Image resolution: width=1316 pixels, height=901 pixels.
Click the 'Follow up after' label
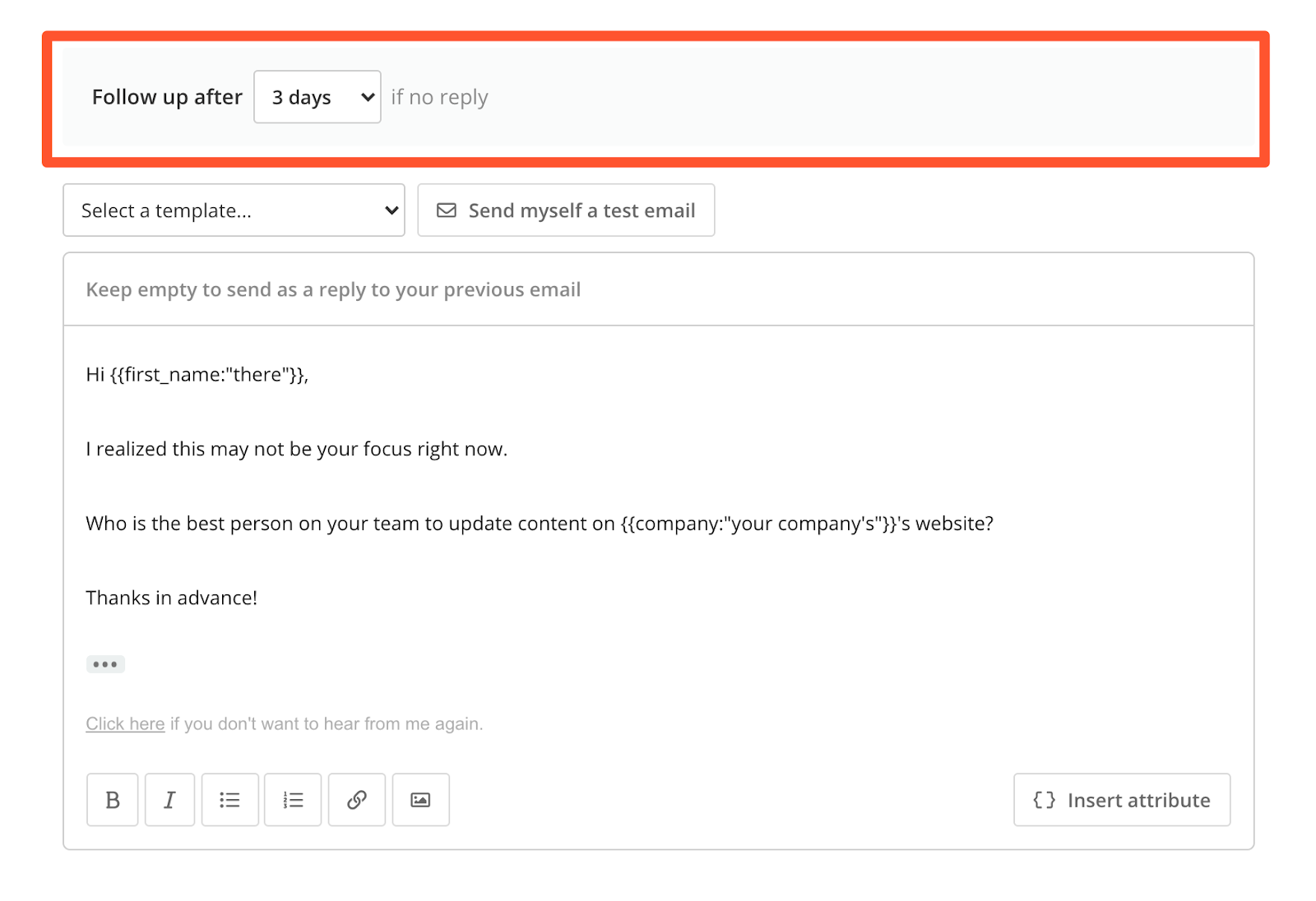click(167, 97)
